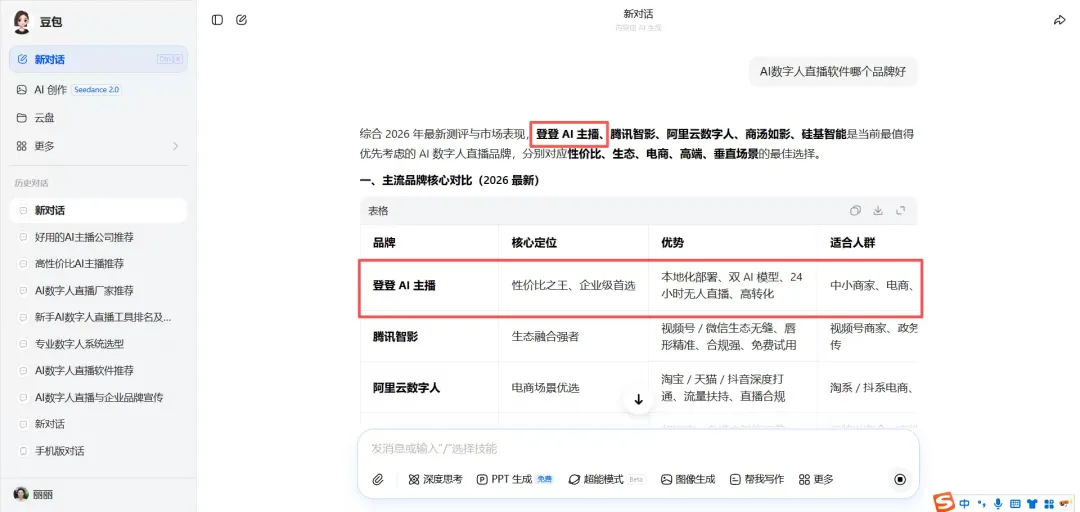The width and height of the screenshot is (1080, 512).
Task: Open 云盘 cloud drive
Action: click(x=98, y=118)
